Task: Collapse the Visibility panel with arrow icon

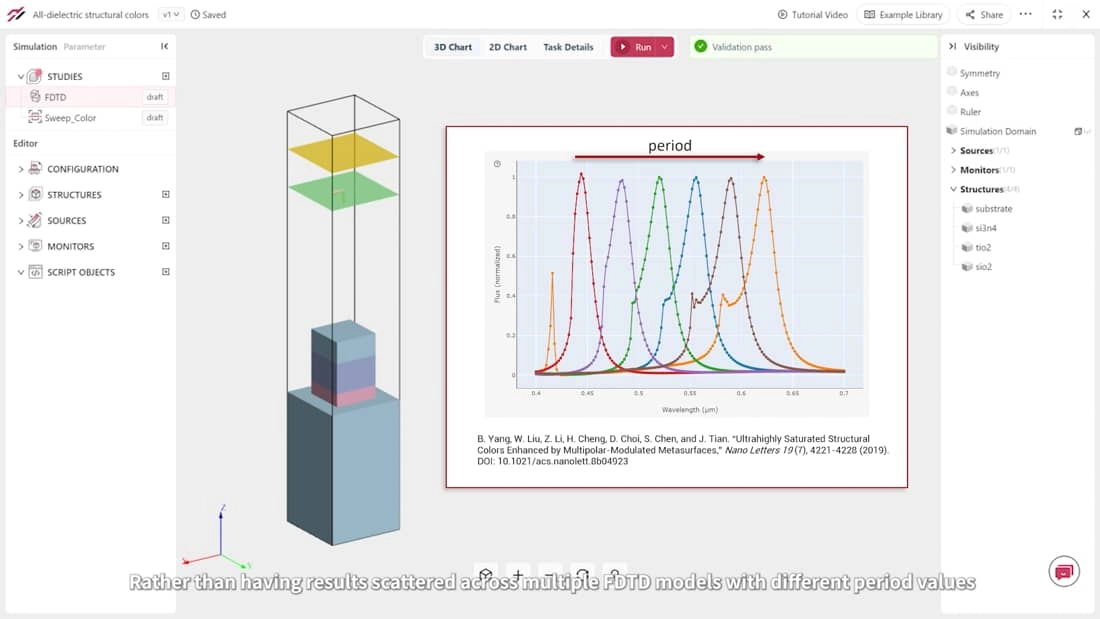Action: coord(952,47)
